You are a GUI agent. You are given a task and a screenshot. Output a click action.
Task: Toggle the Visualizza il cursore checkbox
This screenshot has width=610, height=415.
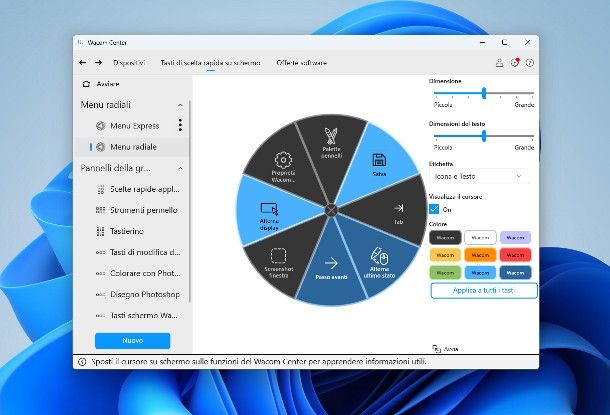pos(433,209)
